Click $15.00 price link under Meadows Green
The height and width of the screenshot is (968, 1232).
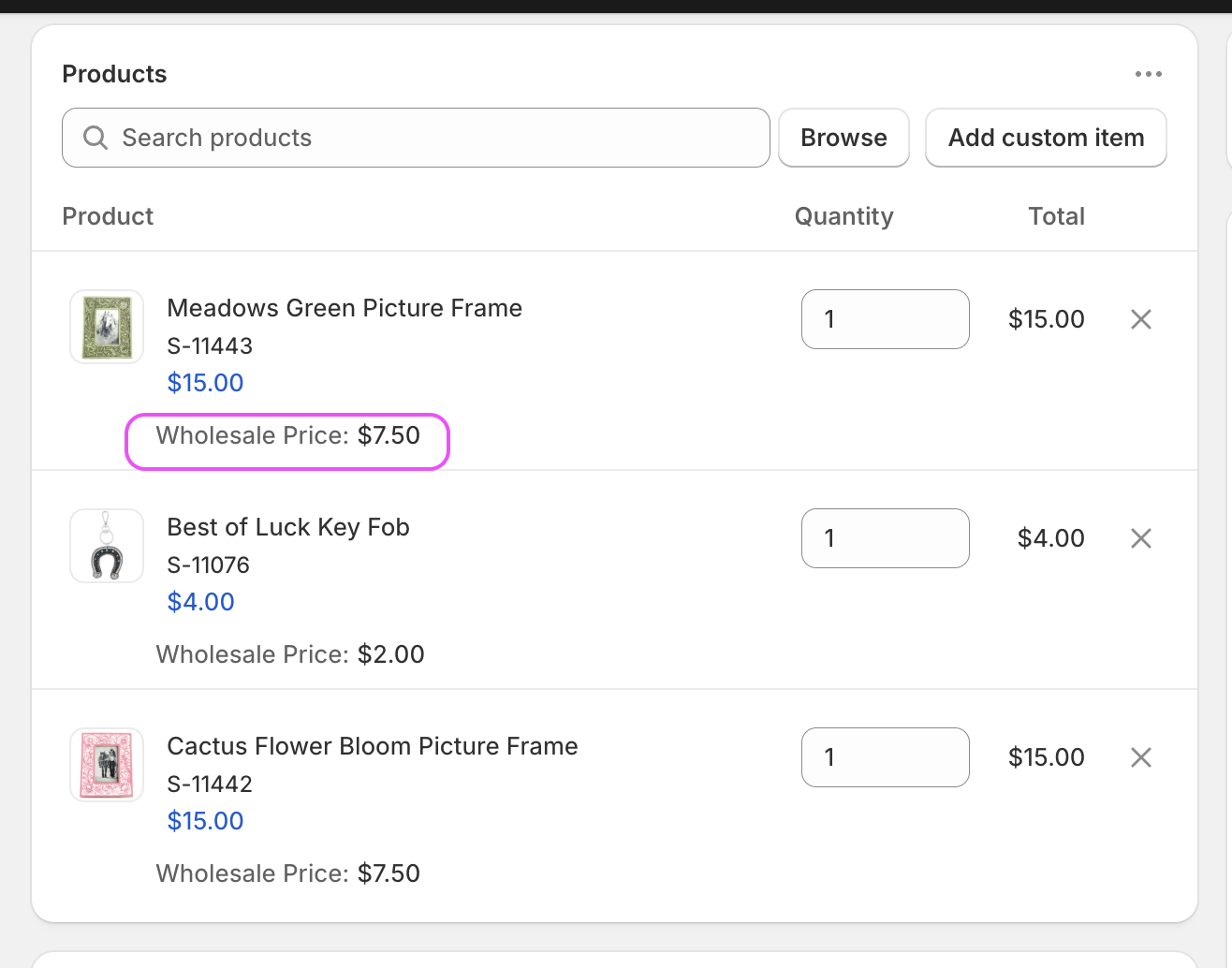205,383
